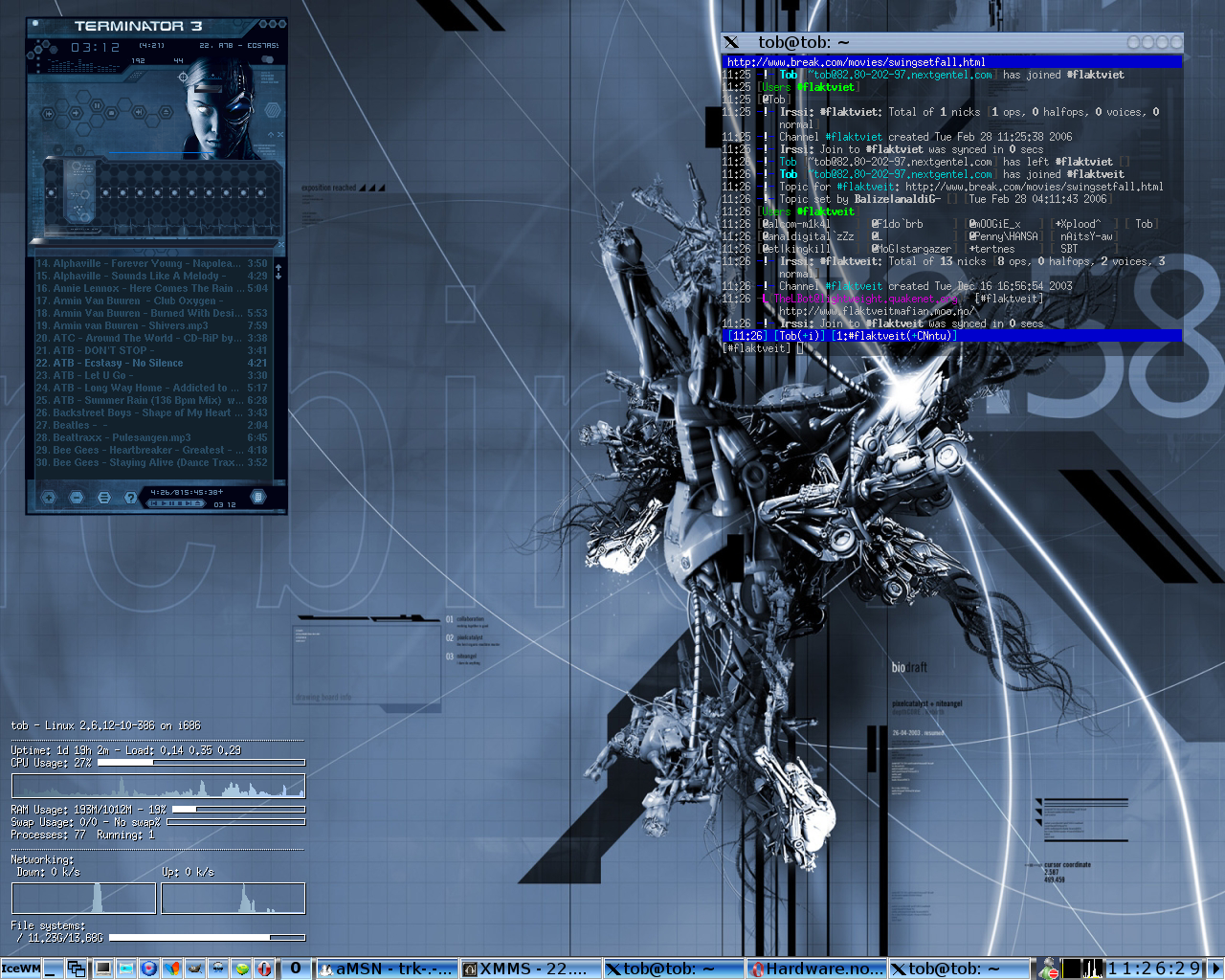This screenshot has width=1225, height=980.
Task: Click previous track button in XMMS player
Action: click(49, 114)
